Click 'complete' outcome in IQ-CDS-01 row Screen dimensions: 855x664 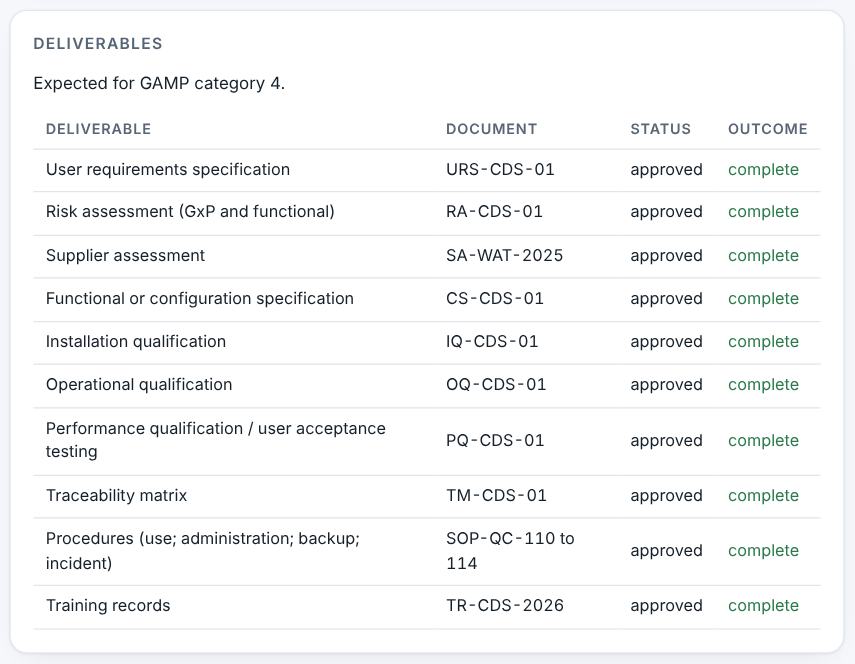tap(763, 342)
